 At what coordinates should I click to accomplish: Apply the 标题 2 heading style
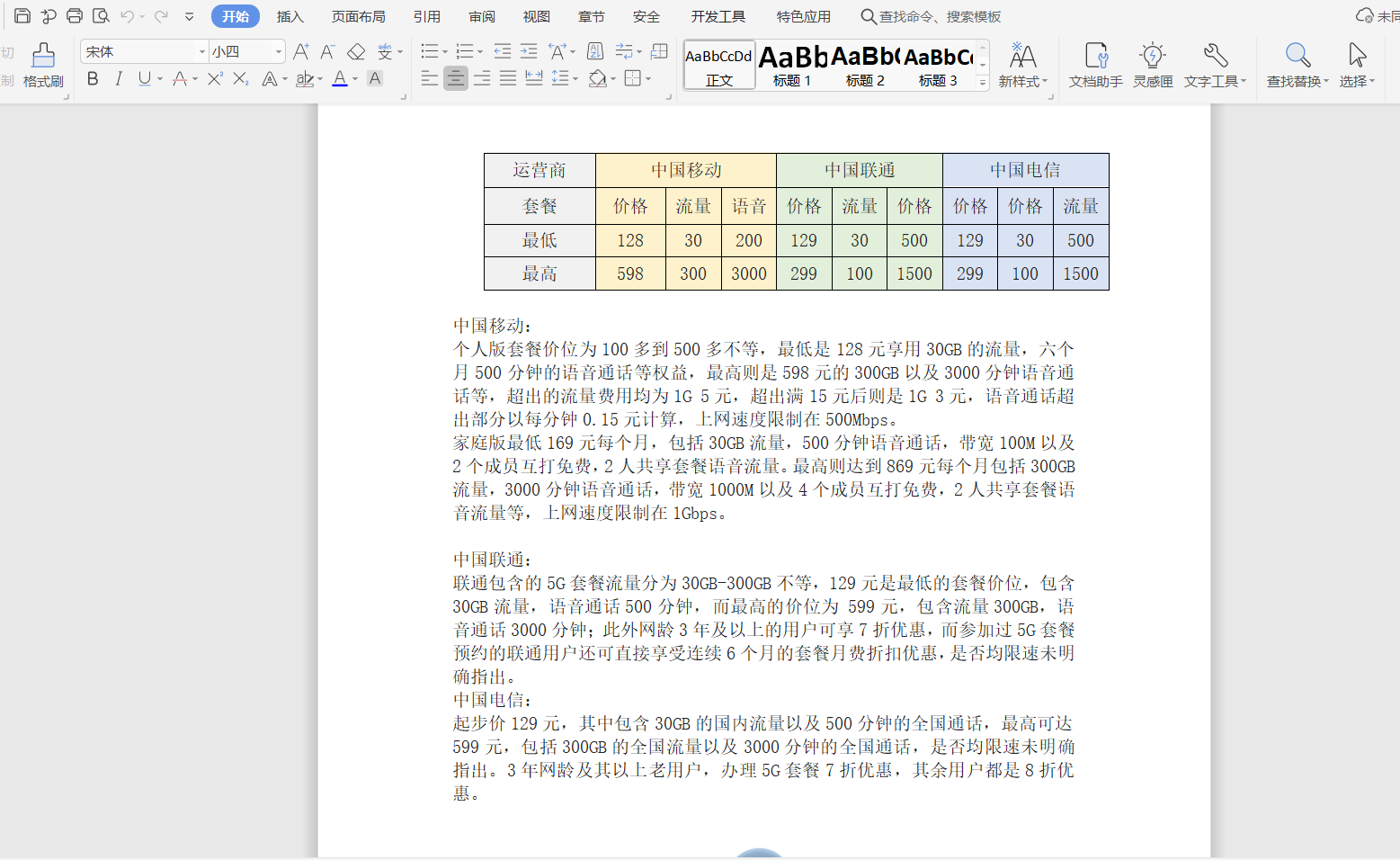click(865, 66)
